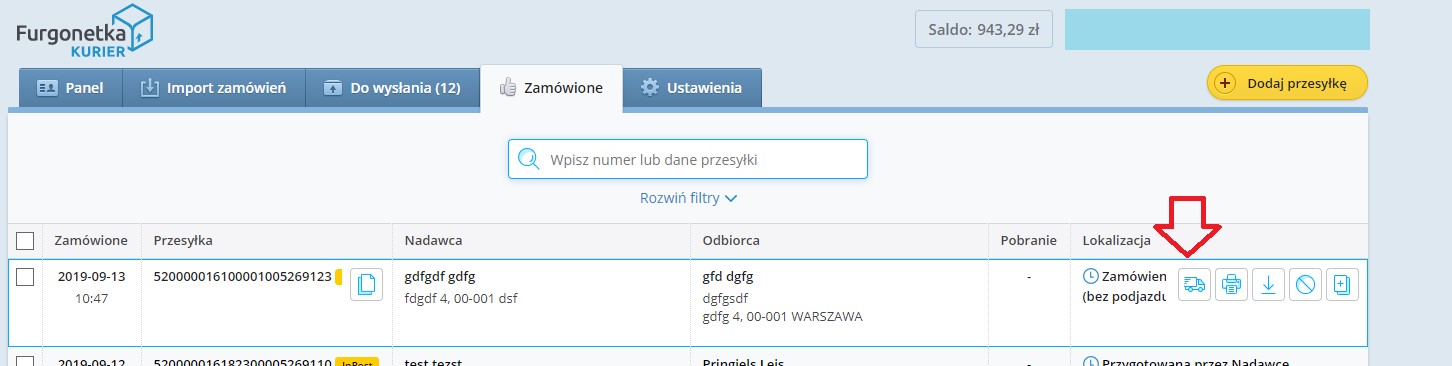Switch to the Import zamówień tab
This screenshot has height=366, width=1452.
(213, 87)
